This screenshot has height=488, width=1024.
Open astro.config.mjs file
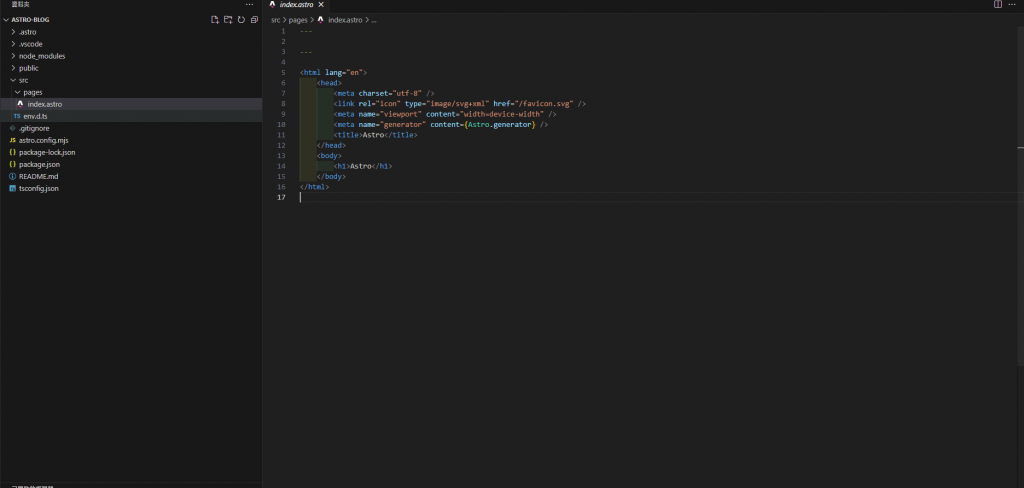(131, 140)
